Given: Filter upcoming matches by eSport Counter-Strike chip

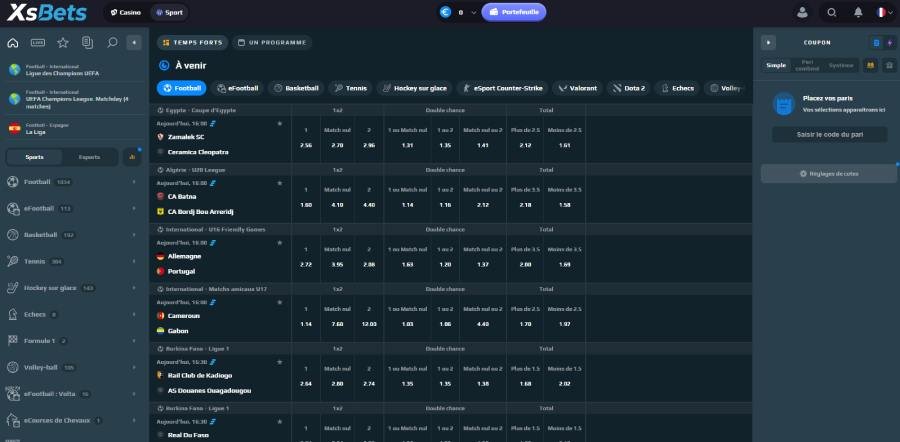Looking at the screenshot, I should 502,88.
